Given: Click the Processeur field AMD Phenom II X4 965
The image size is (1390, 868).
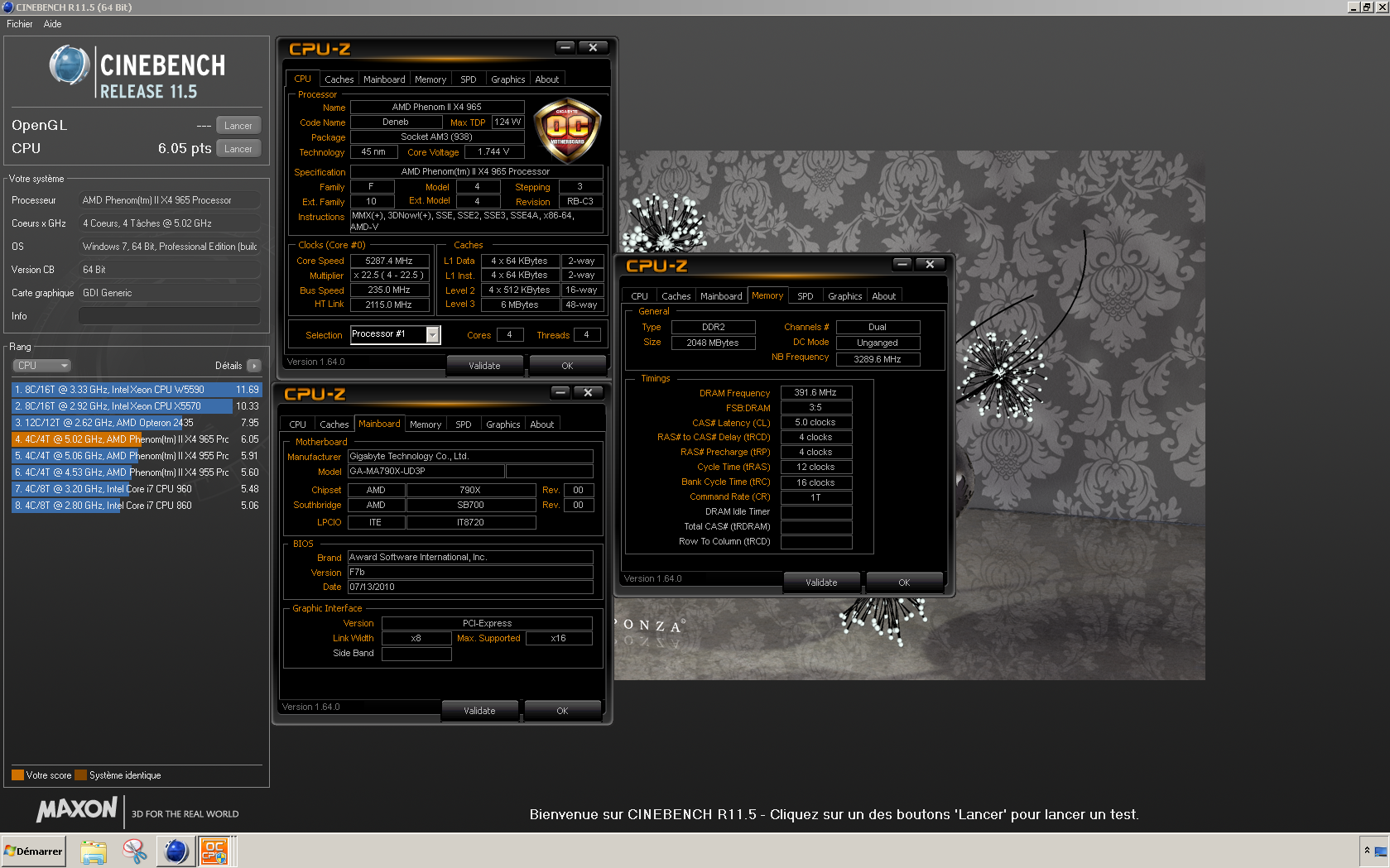Looking at the screenshot, I should point(170,200).
